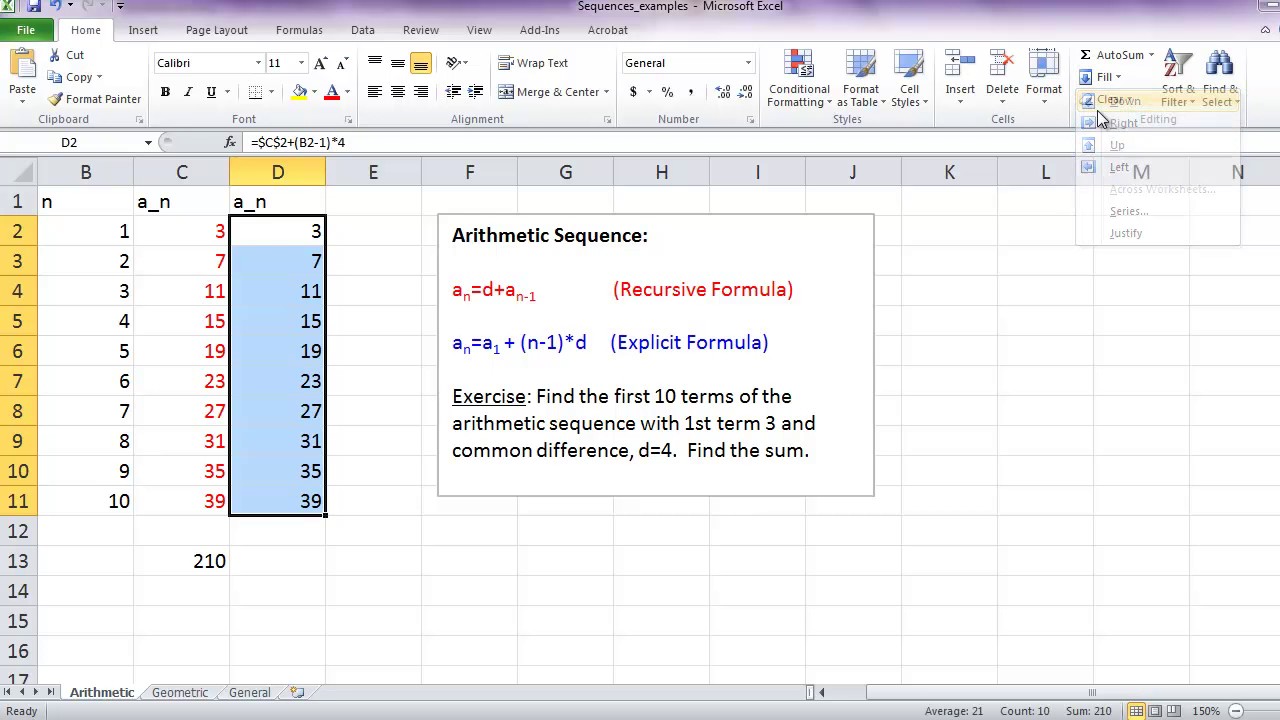
Task: Click AutoSum sigma icon
Action: tap(1086, 55)
